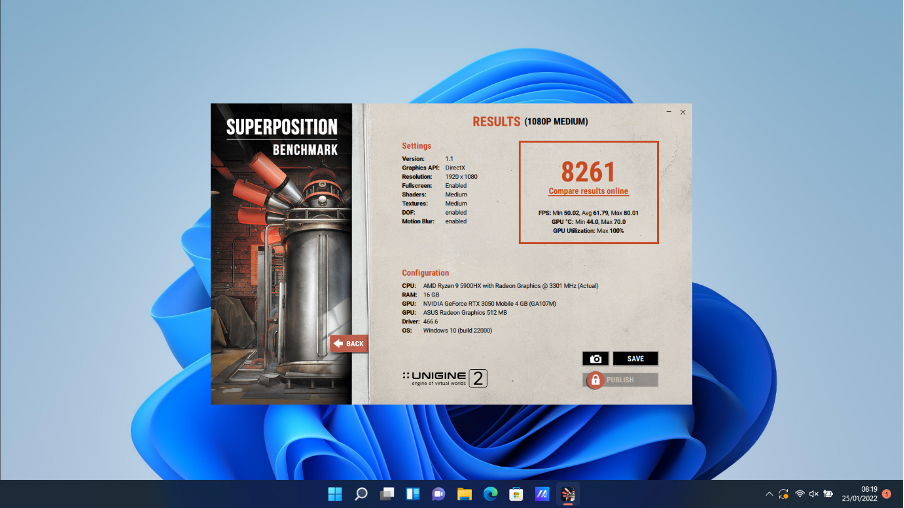Click the RESULTS (1080P MEDIUM) heading
904x508 pixels.
(x=530, y=122)
